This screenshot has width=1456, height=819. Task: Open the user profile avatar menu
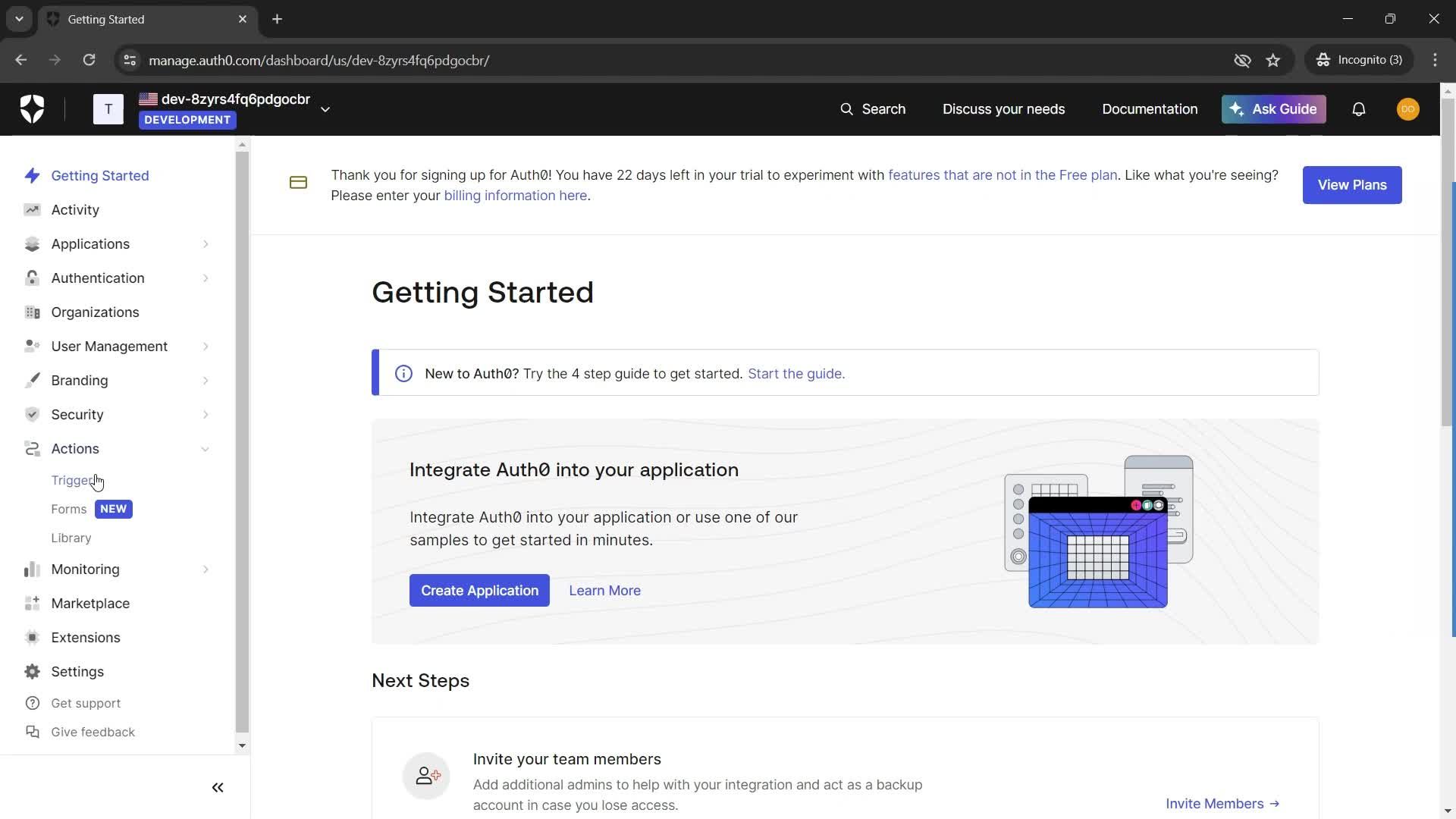point(1407,109)
